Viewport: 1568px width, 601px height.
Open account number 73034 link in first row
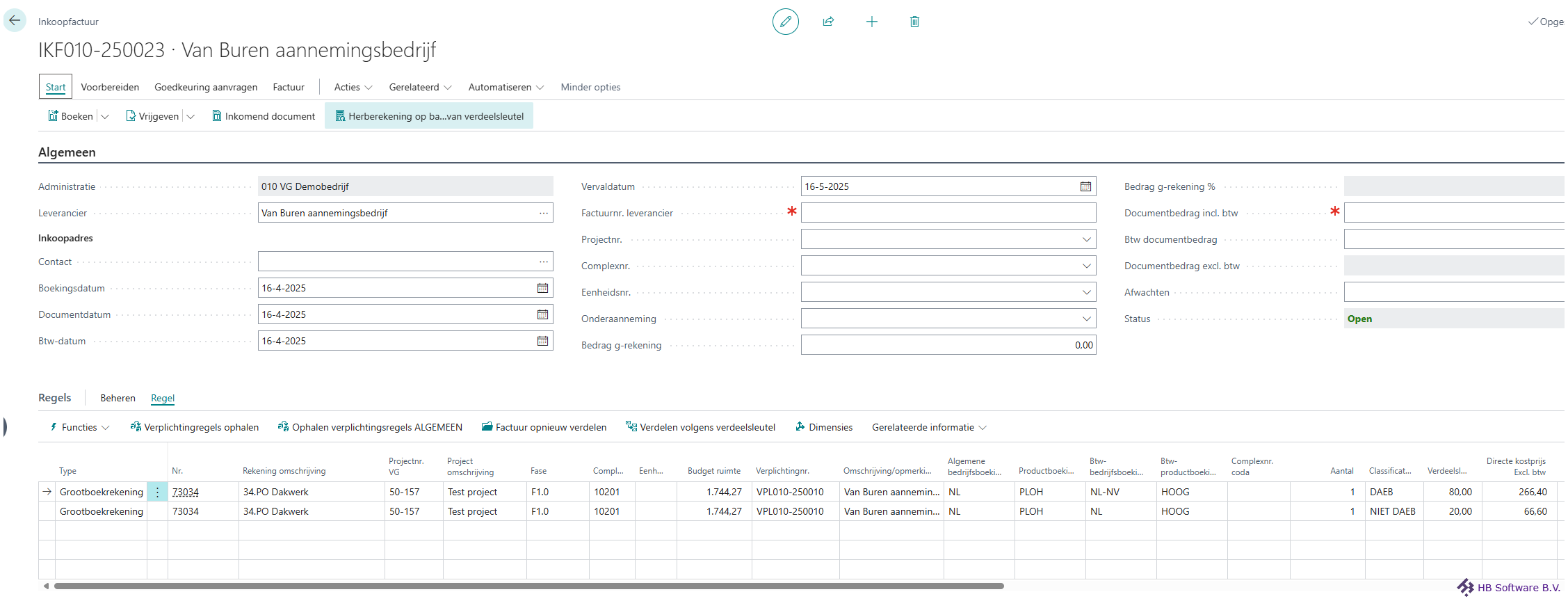point(186,492)
